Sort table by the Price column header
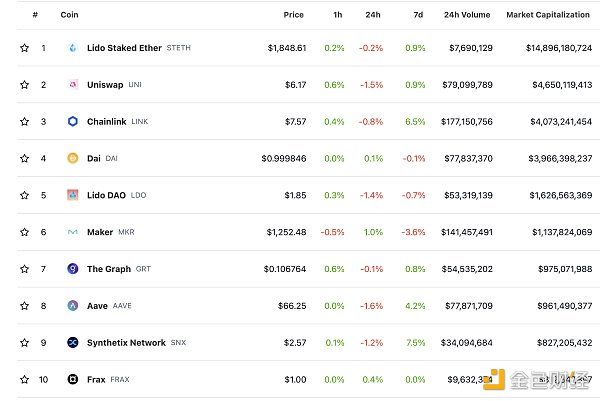600x401 pixels. (293, 15)
